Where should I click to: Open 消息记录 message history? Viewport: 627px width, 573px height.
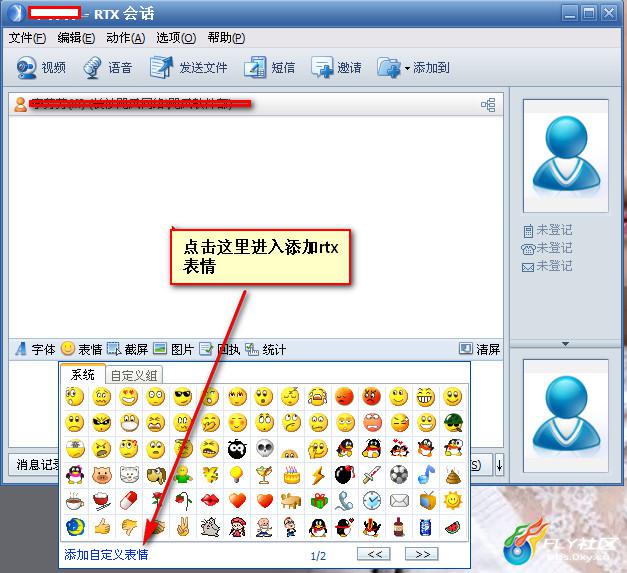click(x=34, y=464)
